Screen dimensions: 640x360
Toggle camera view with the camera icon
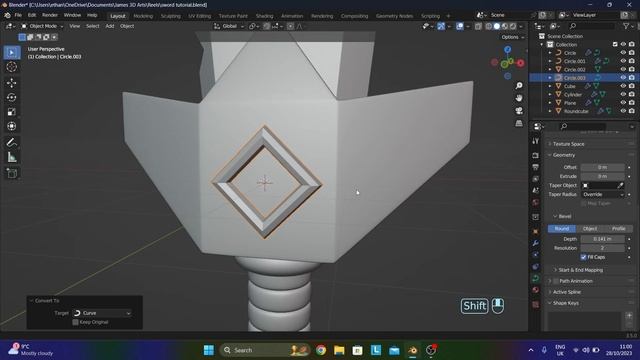pyautogui.click(x=519, y=111)
